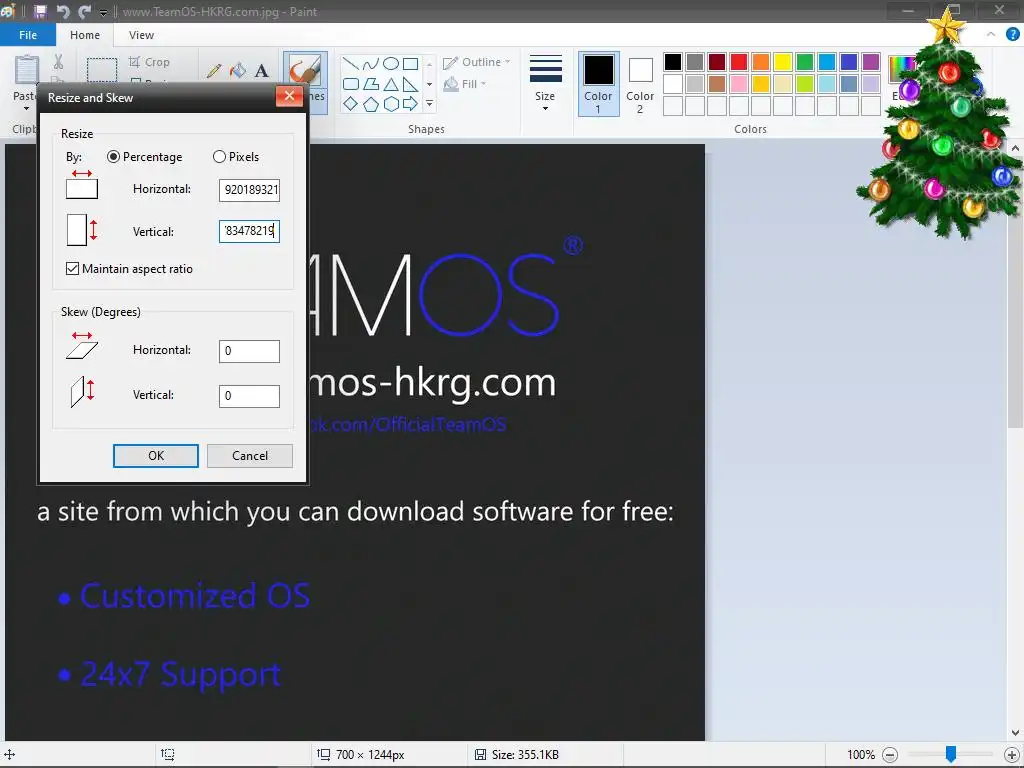Choose the purple color swatch

click(871, 62)
